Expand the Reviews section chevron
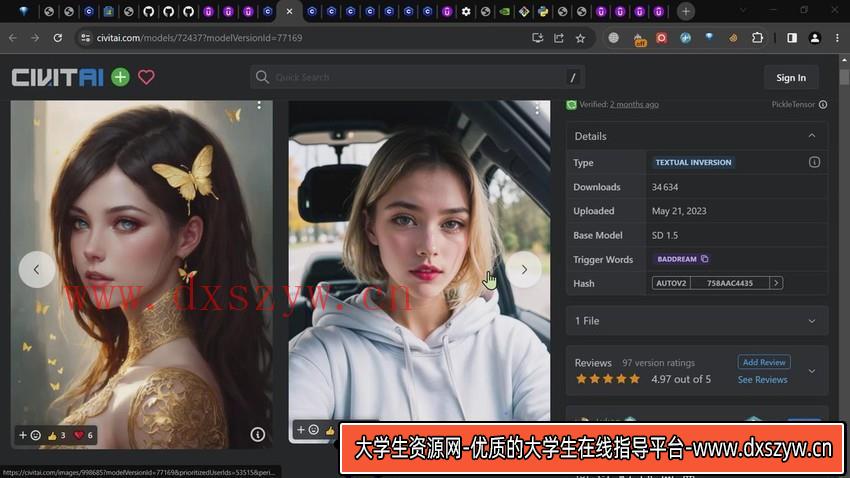 [812, 371]
